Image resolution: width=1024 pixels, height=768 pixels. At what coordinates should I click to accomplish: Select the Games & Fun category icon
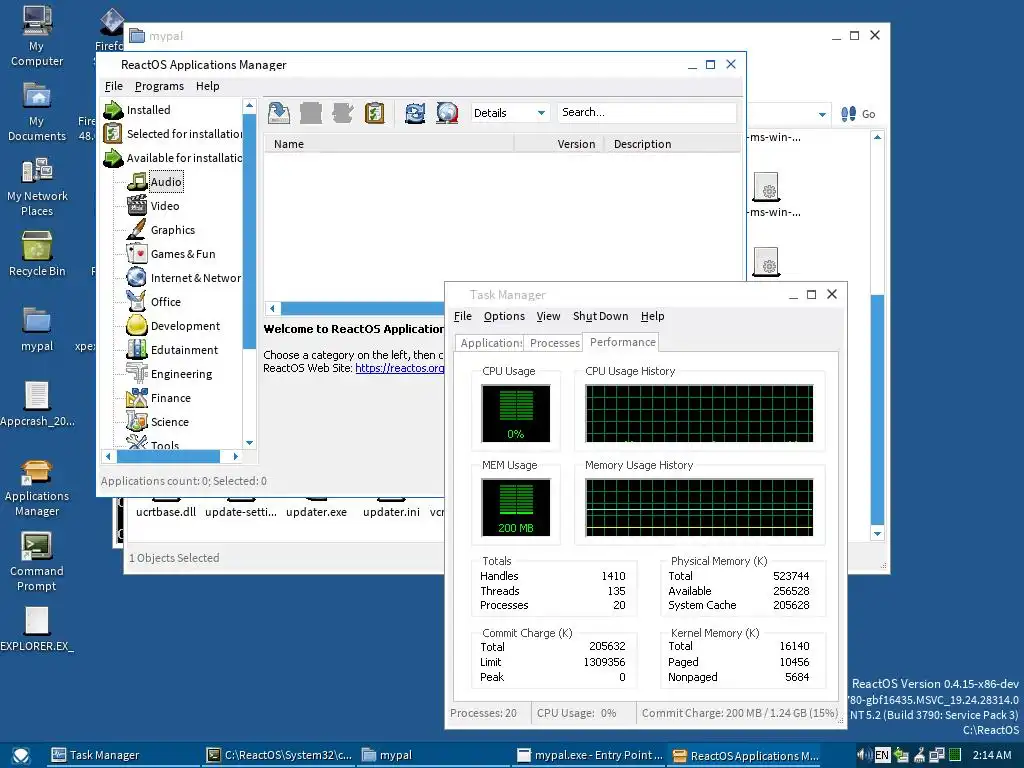[137, 253]
